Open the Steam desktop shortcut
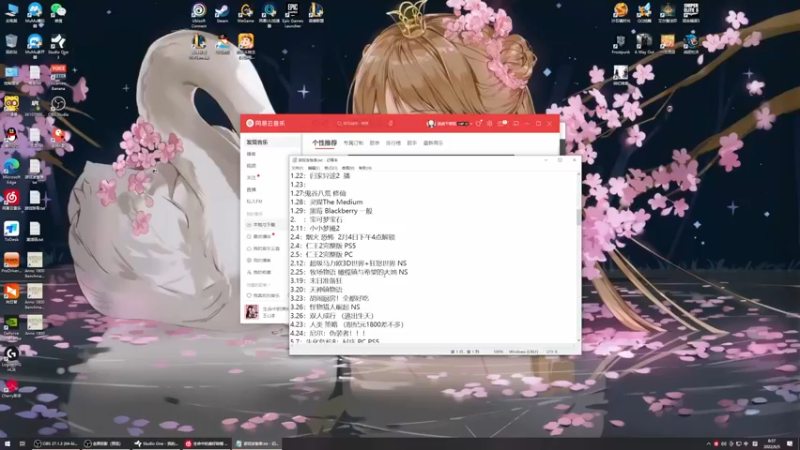This screenshot has width=800, height=450. point(222,13)
